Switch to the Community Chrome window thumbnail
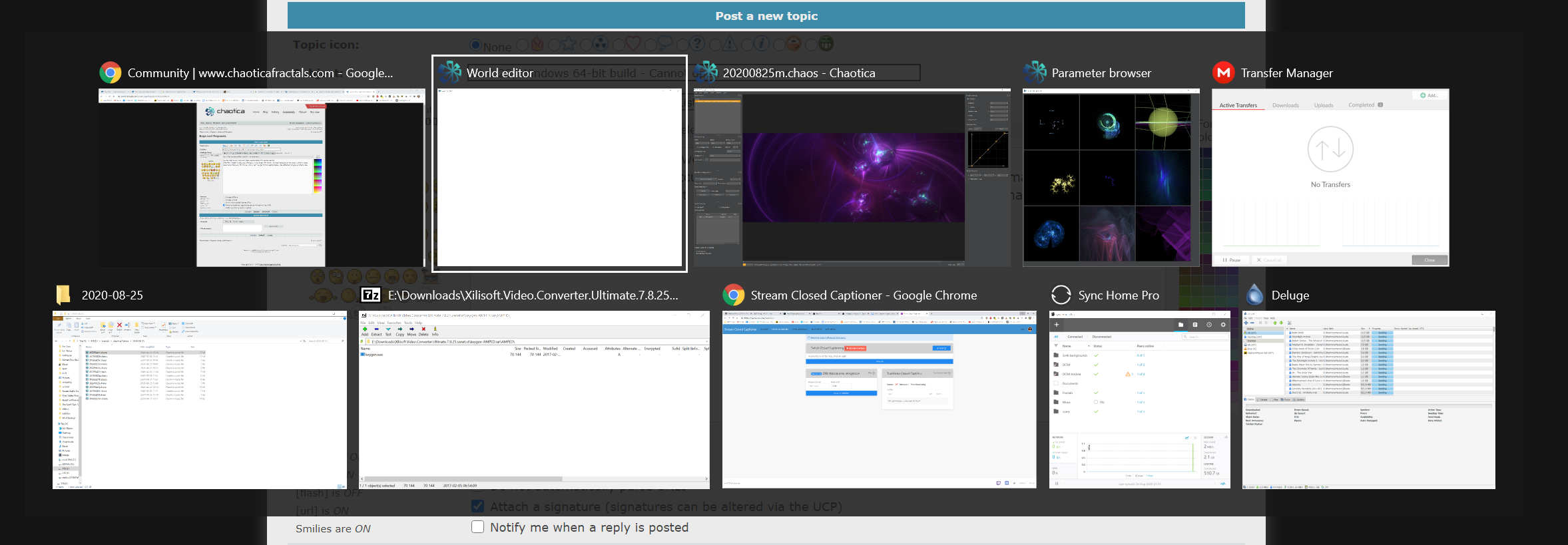This screenshot has height=545, width=1568. pos(262,178)
